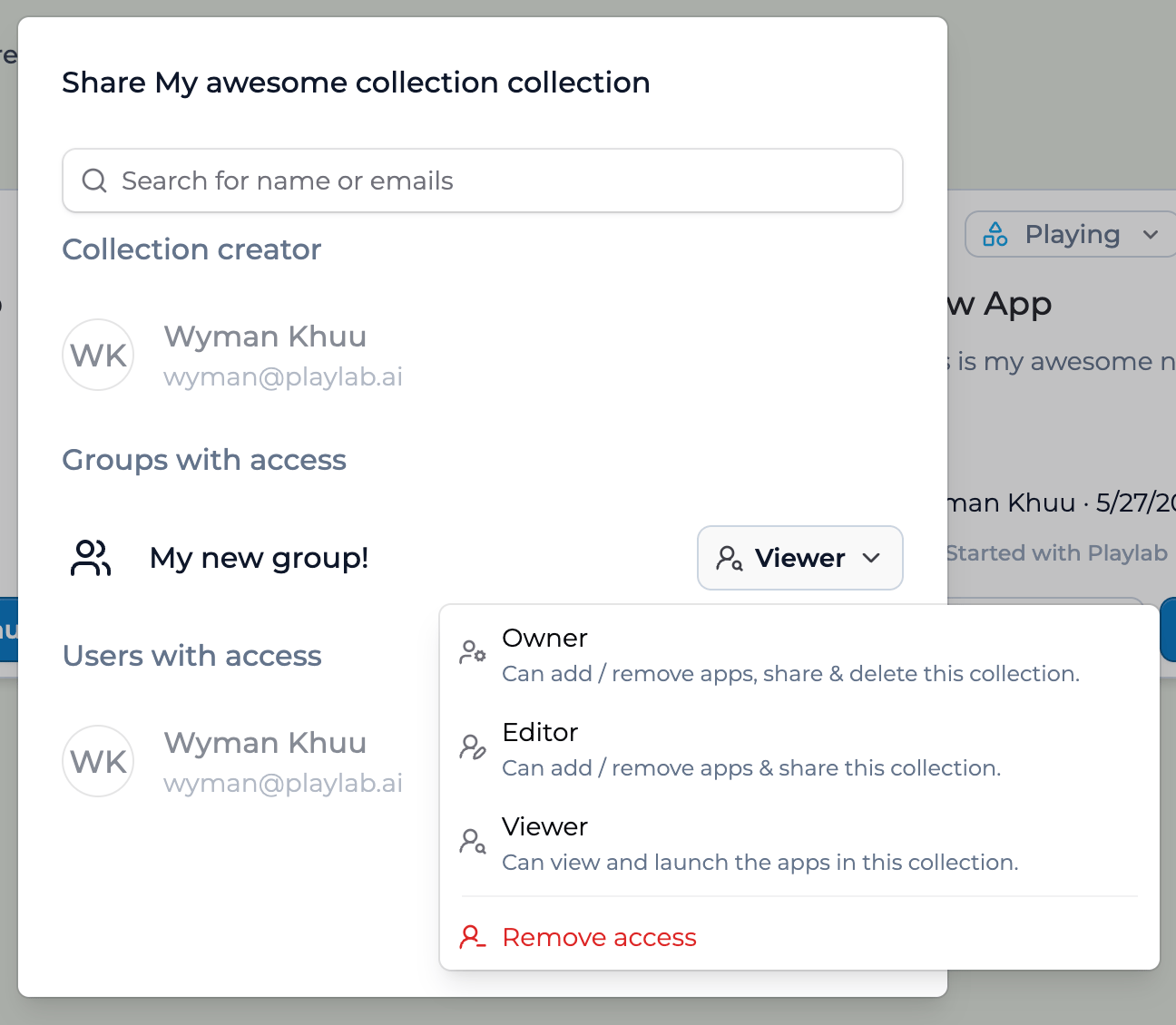This screenshot has width=1176, height=1025.
Task: Click 'Wyman Khuu' name under Collection creator
Action: [x=265, y=337]
